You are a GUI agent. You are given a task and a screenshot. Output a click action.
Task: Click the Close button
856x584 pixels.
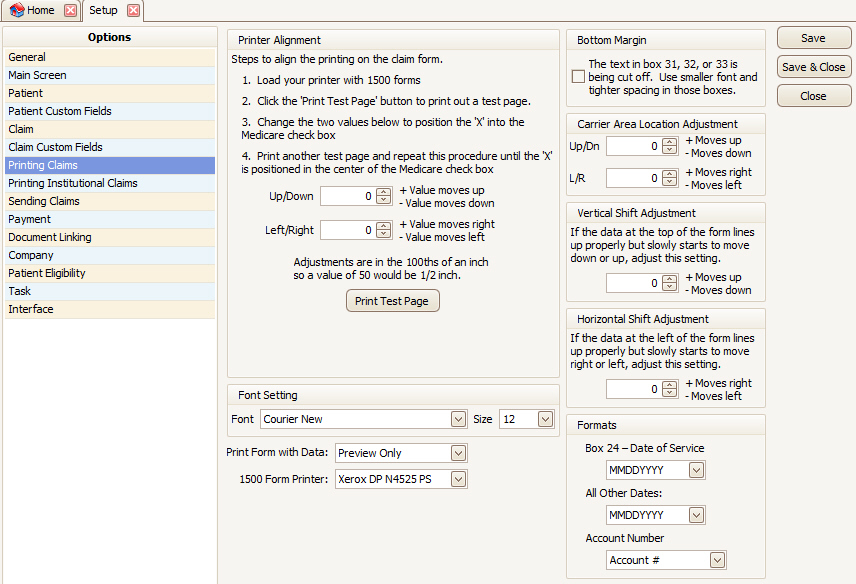tap(813, 96)
